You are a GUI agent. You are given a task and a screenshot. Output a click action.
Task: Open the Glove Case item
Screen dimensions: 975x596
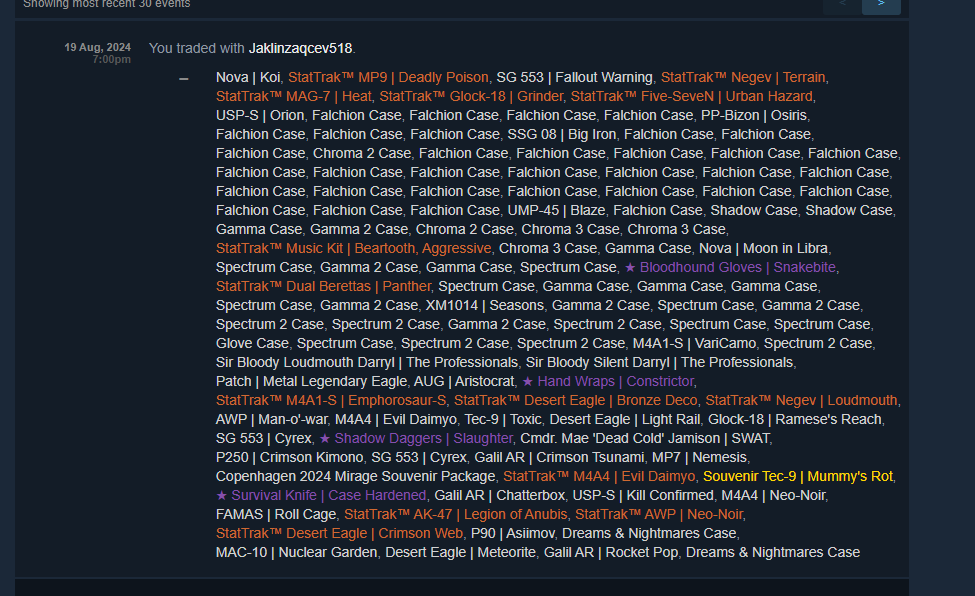(x=252, y=343)
